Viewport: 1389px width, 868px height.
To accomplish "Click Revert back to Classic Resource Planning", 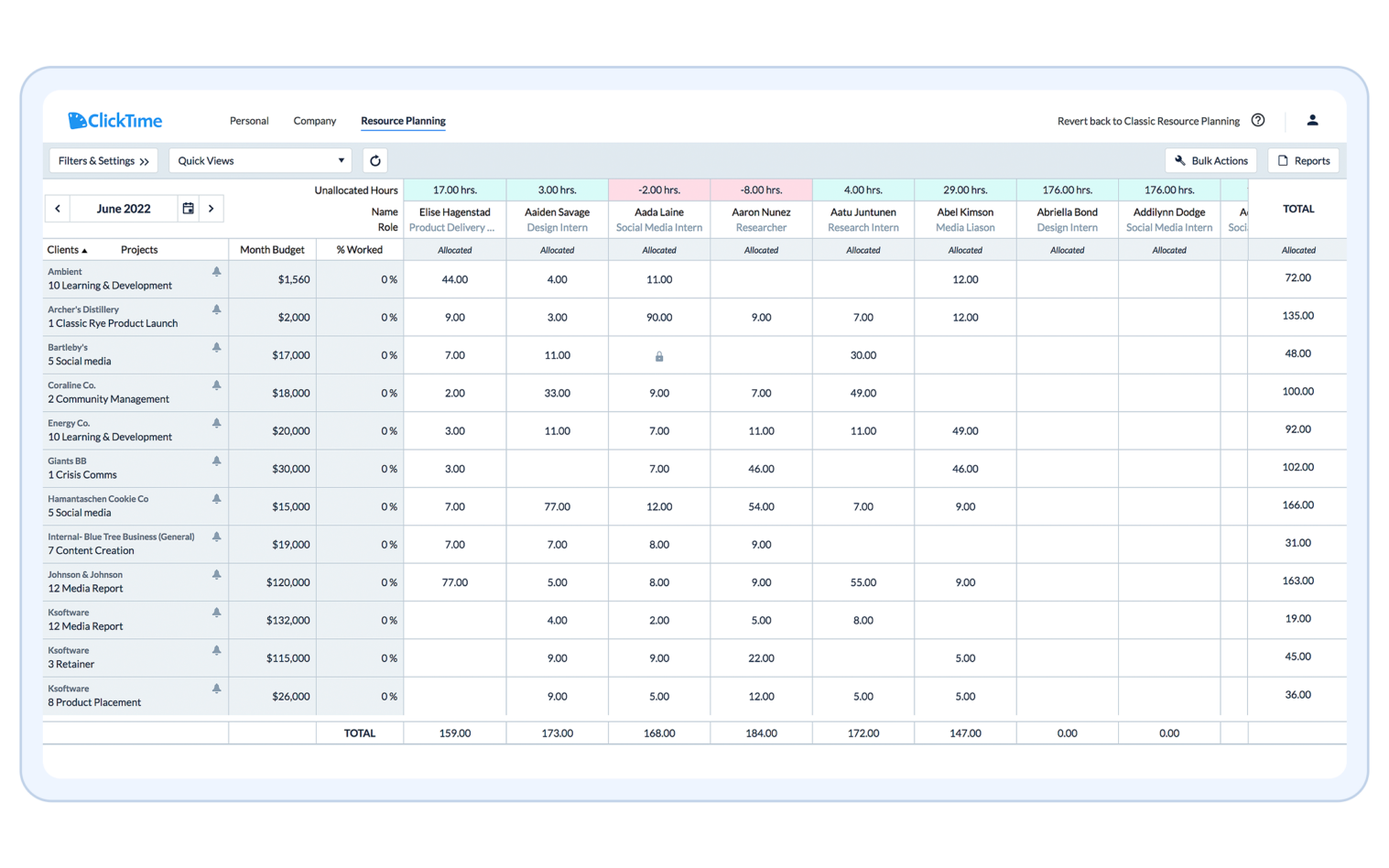I will click(1147, 120).
